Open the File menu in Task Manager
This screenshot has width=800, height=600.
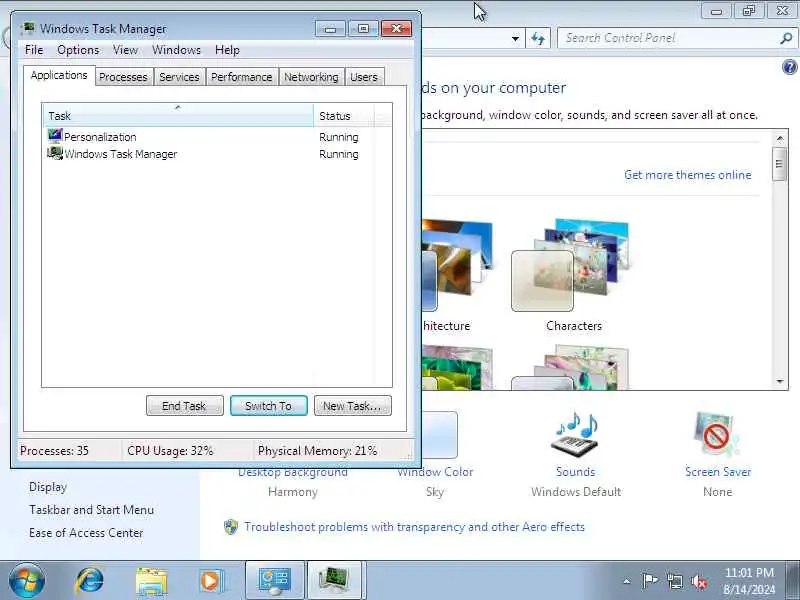(34, 50)
